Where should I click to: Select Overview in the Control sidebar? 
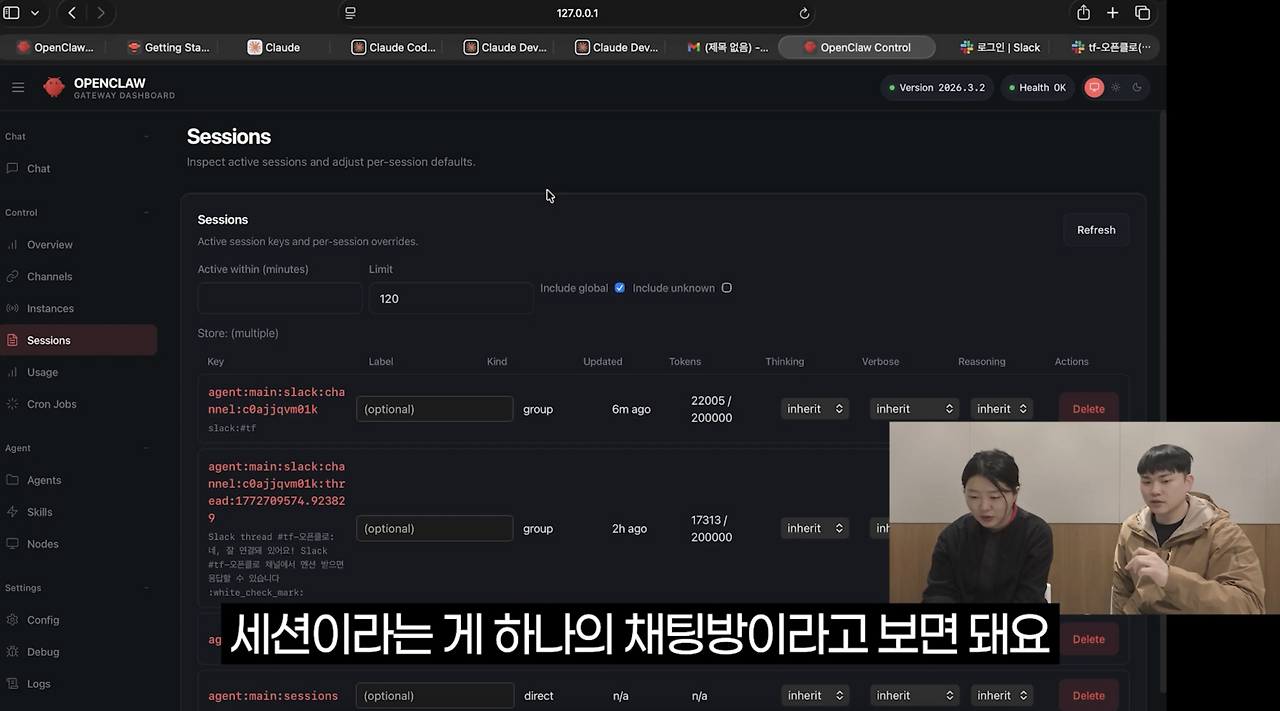click(x=50, y=244)
